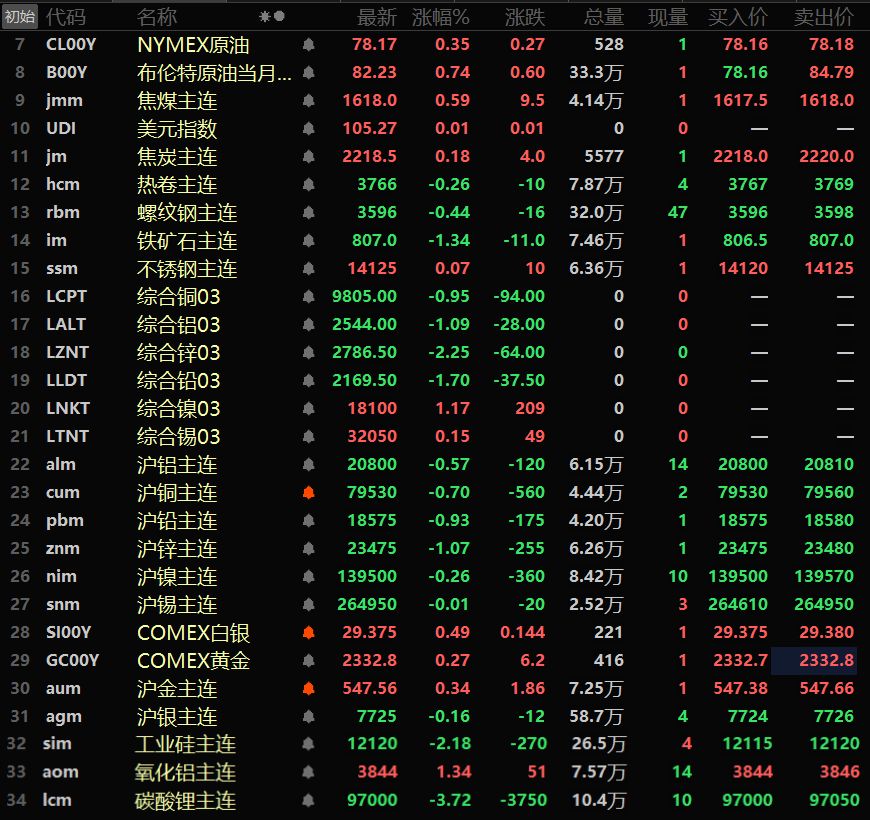Open the 布伦特原油当月 contract name
The height and width of the screenshot is (820, 870).
(x=214, y=73)
